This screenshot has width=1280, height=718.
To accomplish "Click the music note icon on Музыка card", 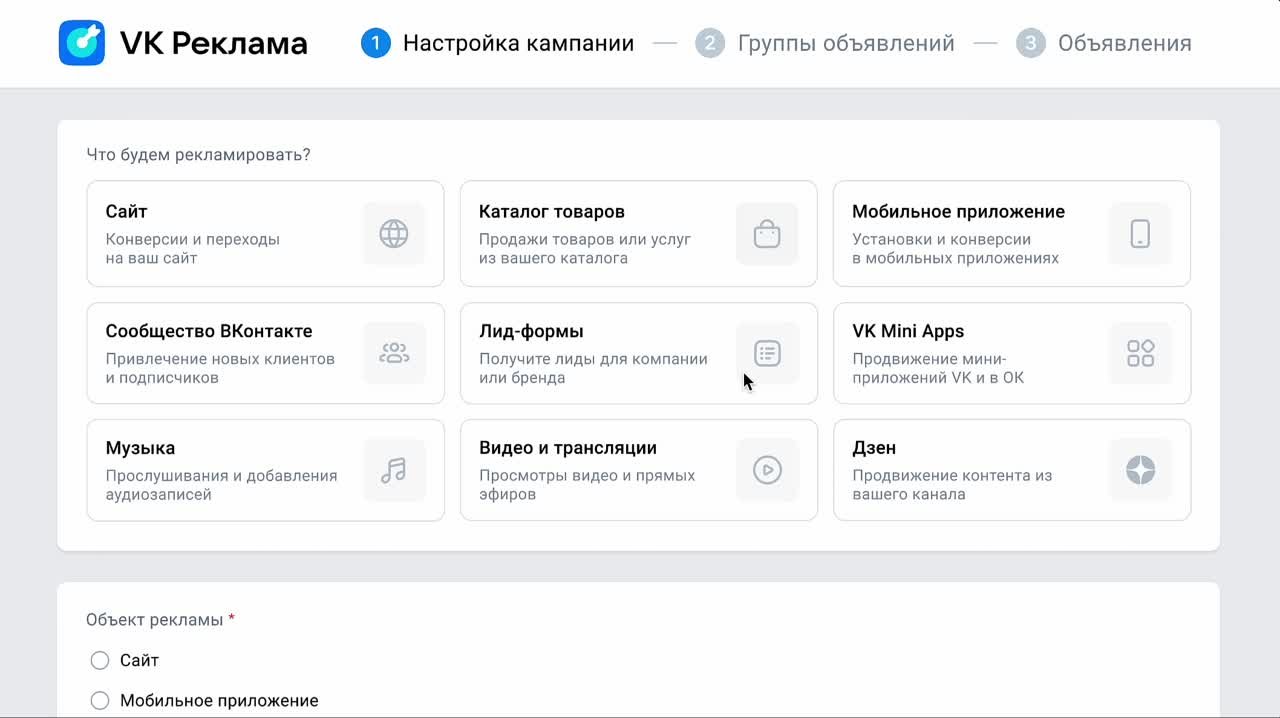I will coord(394,470).
